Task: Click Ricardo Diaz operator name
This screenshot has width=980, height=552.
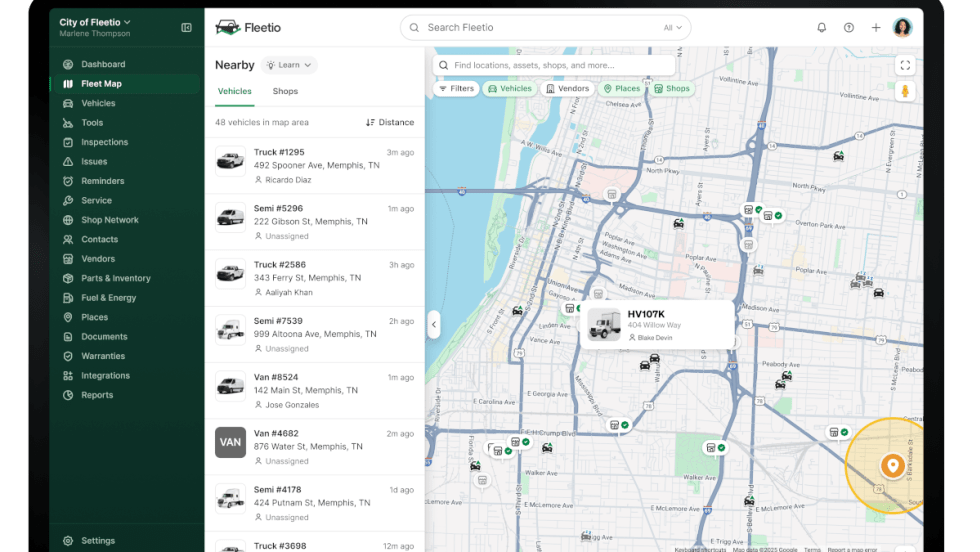Action: click(288, 180)
